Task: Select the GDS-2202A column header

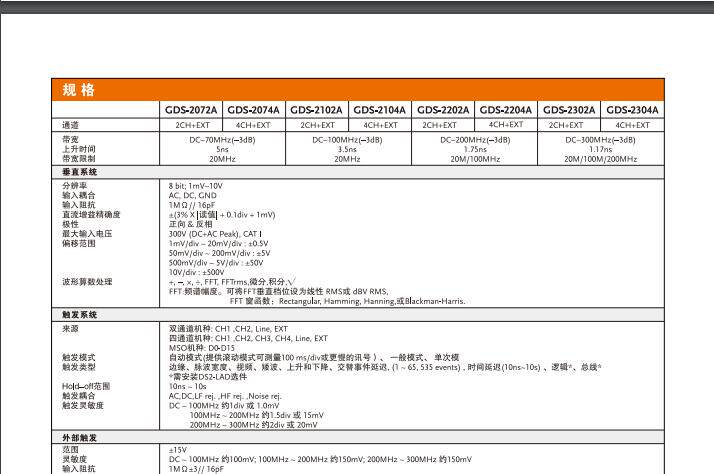Action: (x=443, y=110)
